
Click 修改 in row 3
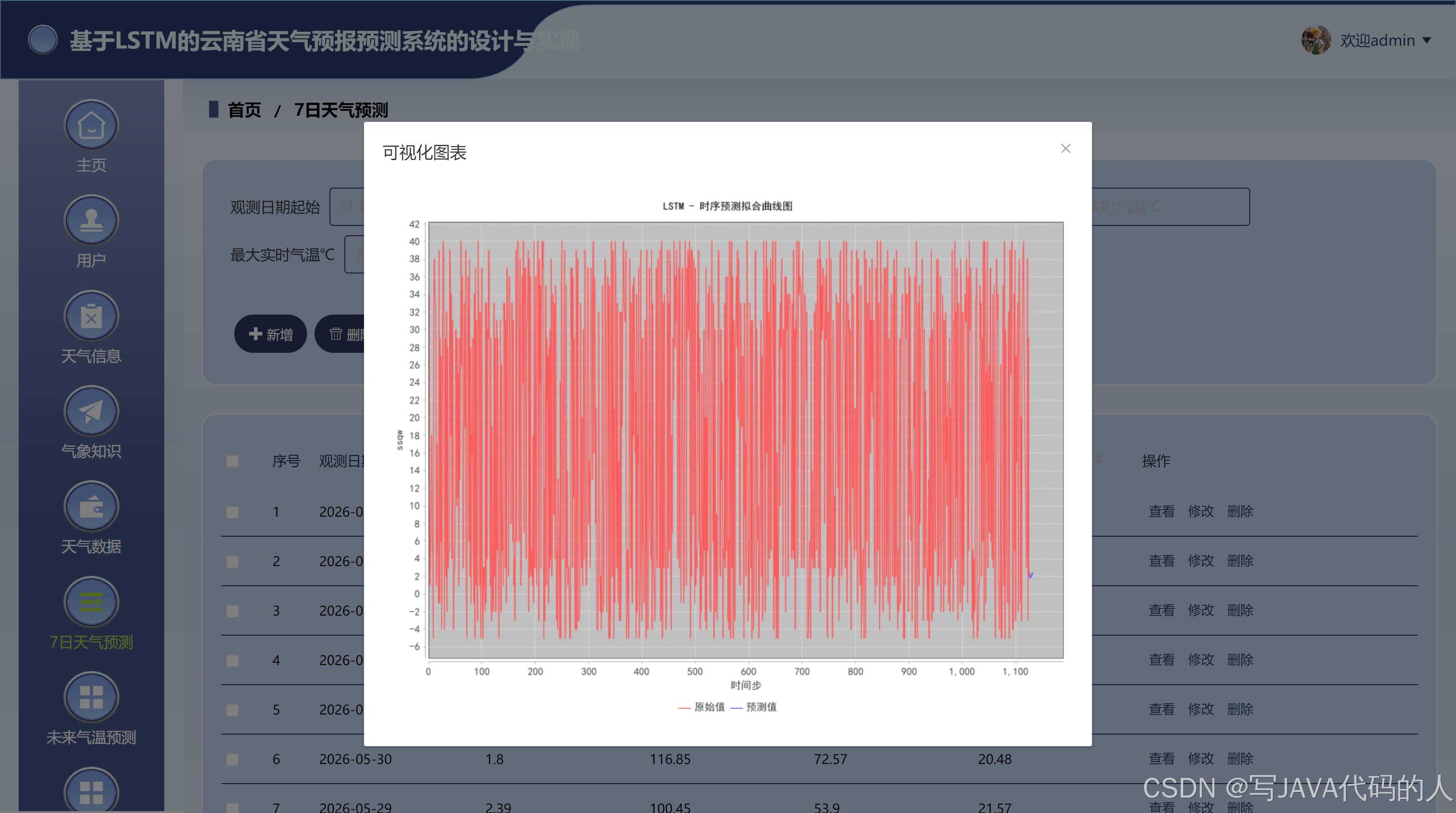point(1201,610)
